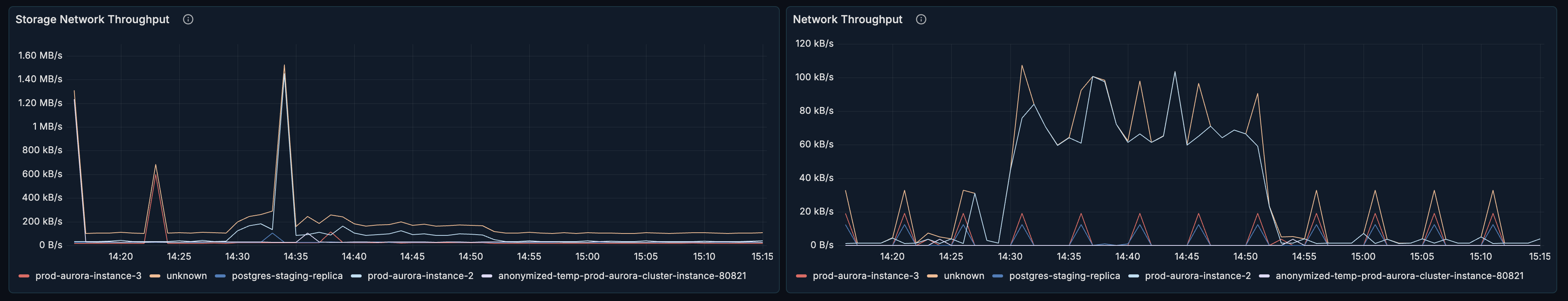Toggle postgres-staging-replica in Network Throughput legend
1568x301 pixels.
click(1056, 276)
